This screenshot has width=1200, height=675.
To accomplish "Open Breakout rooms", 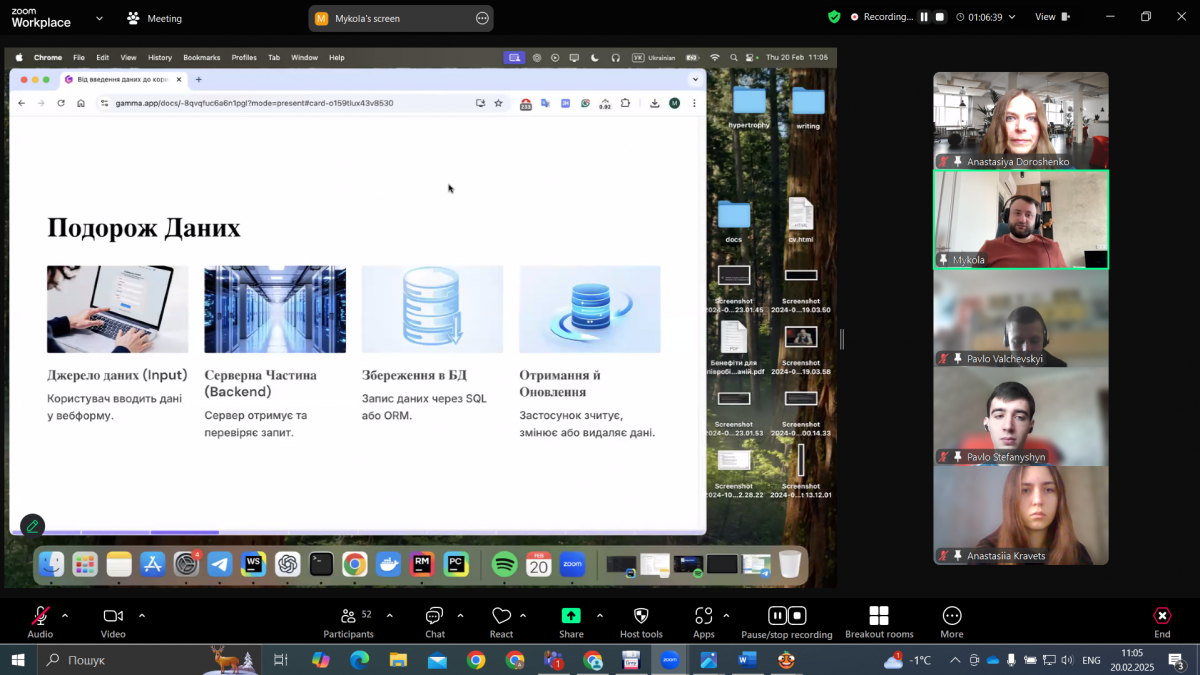I will pyautogui.click(x=879, y=616).
